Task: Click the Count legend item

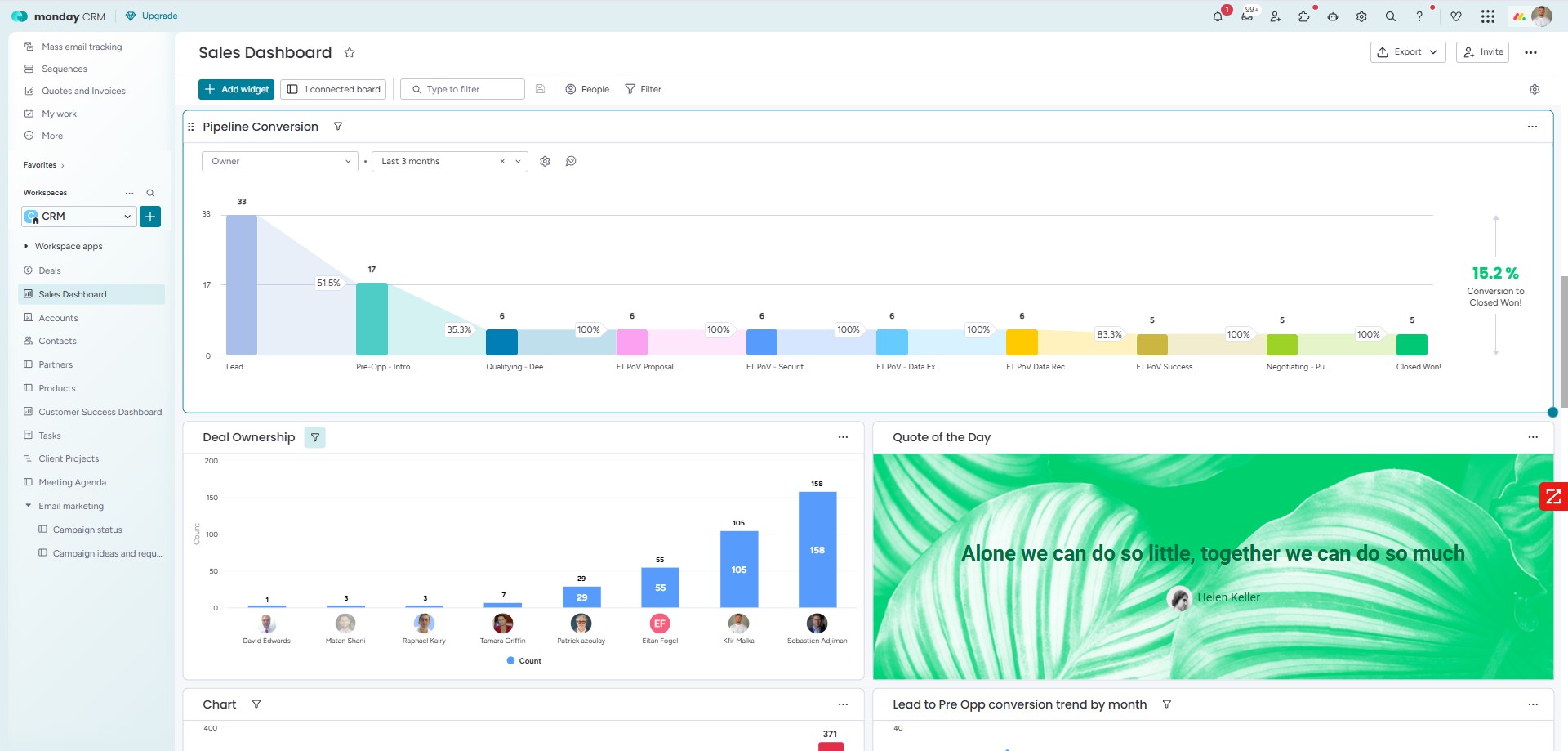Action: pyautogui.click(x=524, y=661)
